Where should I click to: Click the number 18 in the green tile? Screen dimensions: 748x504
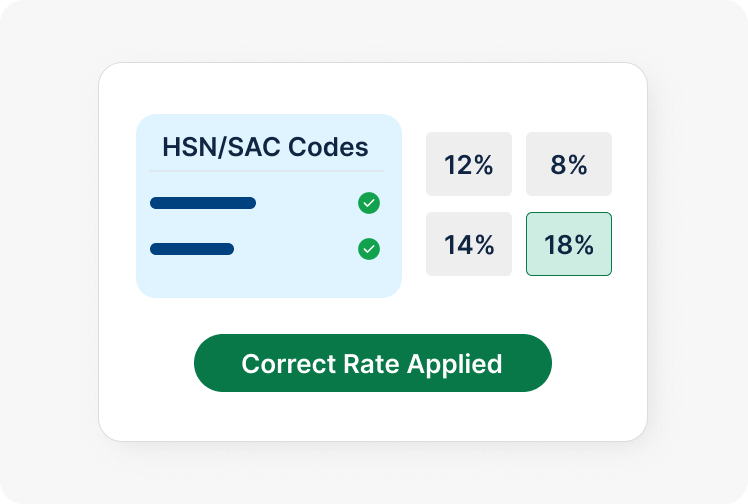558,244
